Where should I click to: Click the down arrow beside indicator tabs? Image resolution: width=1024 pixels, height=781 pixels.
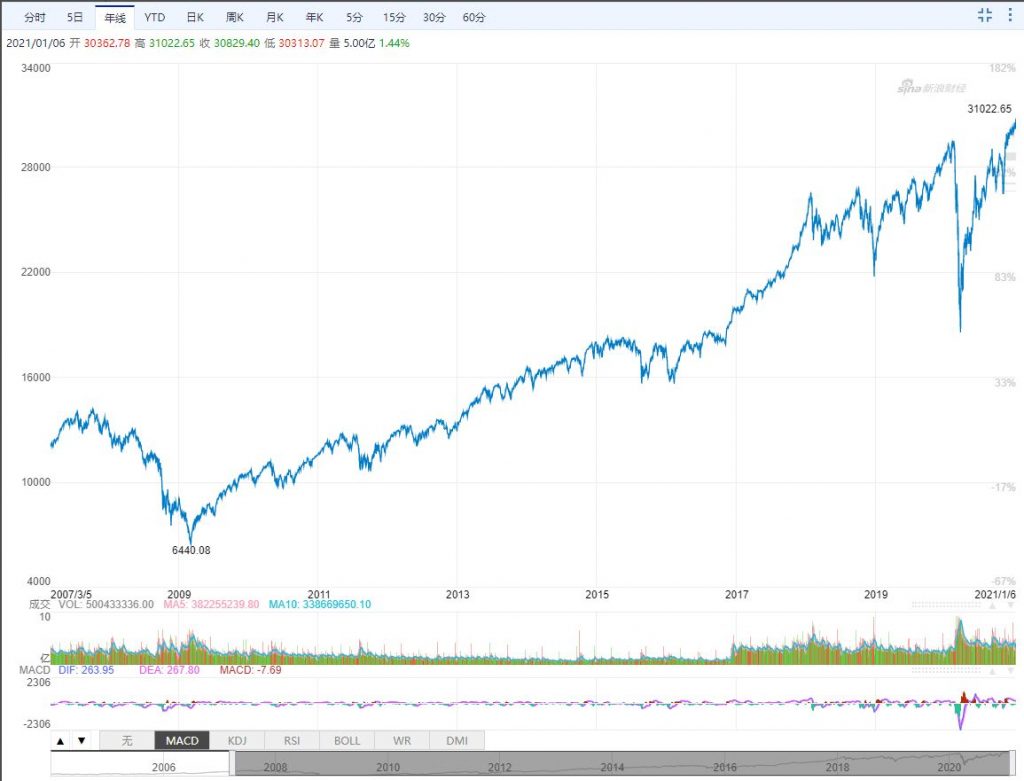[x=81, y=741]
